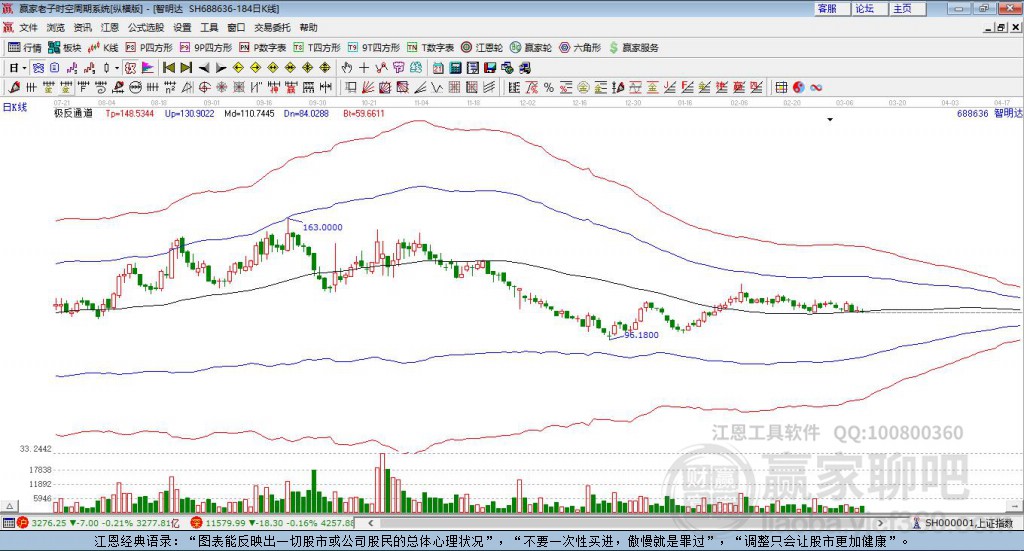Viewport: 1024px width, 551px height.
Task: Open the T四方形 tool
Action: (317, 48)
